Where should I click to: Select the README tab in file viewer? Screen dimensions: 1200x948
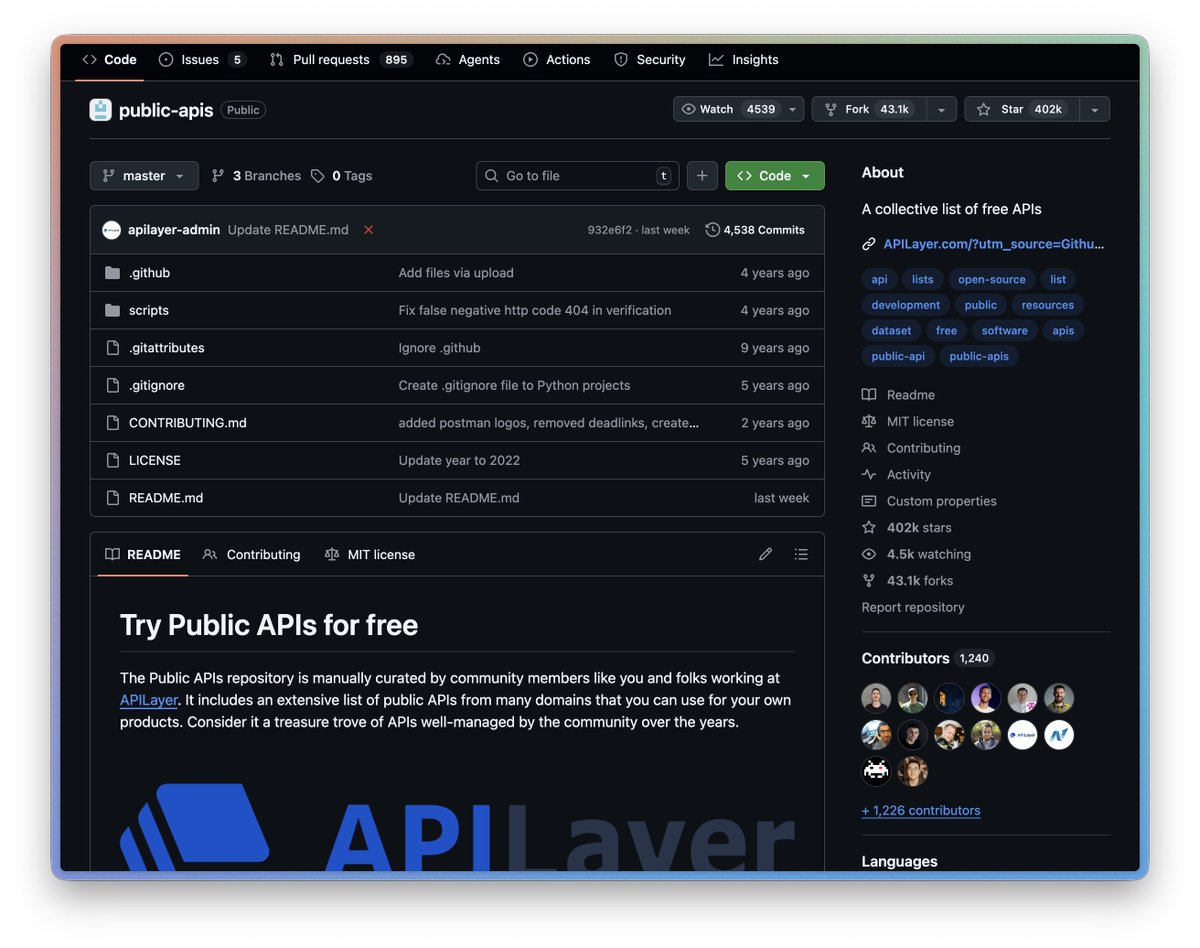pos(143,555)
